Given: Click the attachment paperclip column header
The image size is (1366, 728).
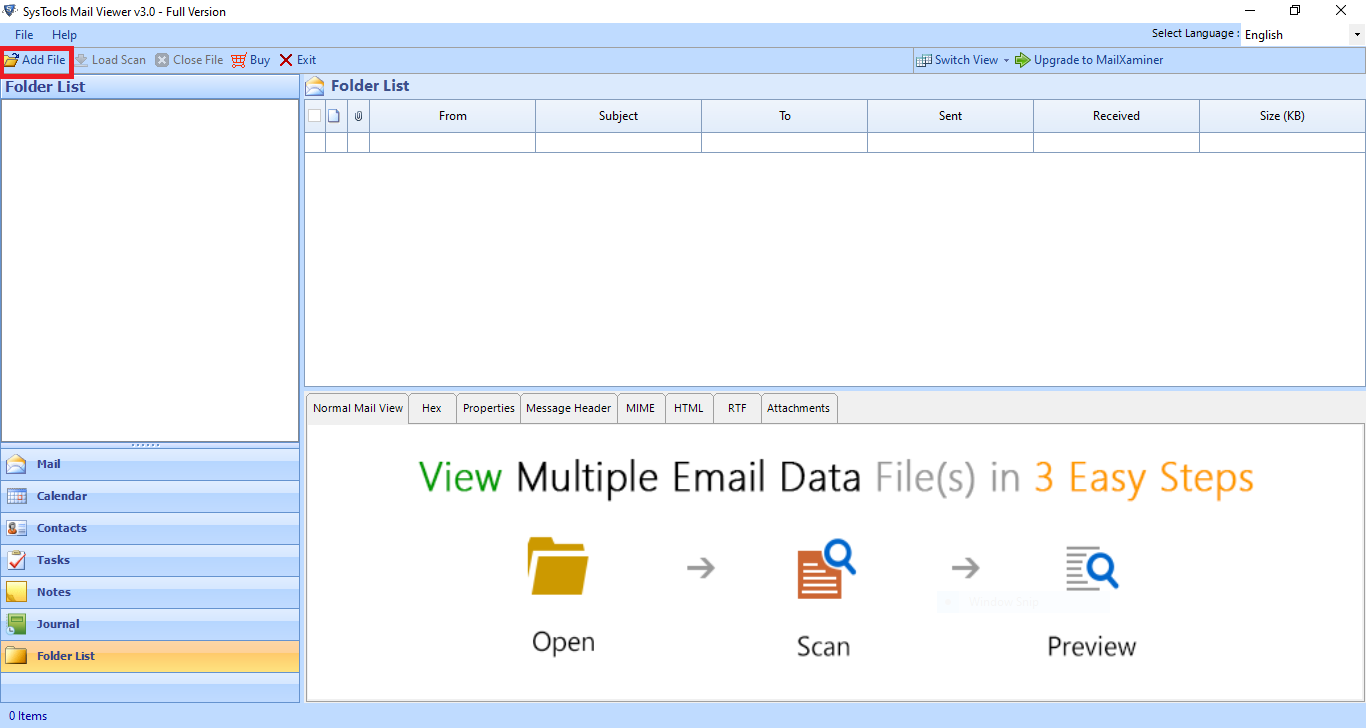Looking at the screenshot, I should 358,116.
